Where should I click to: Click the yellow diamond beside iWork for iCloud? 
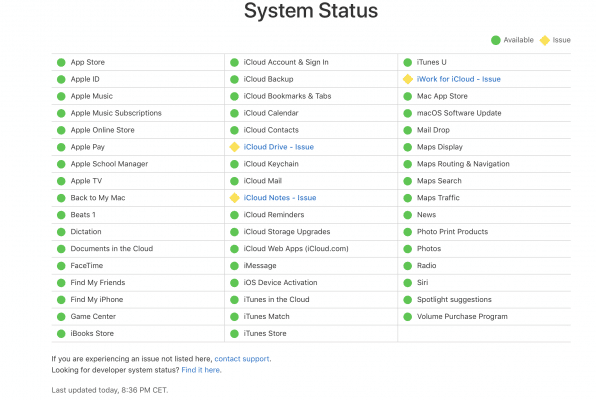(x=408, y=79)
